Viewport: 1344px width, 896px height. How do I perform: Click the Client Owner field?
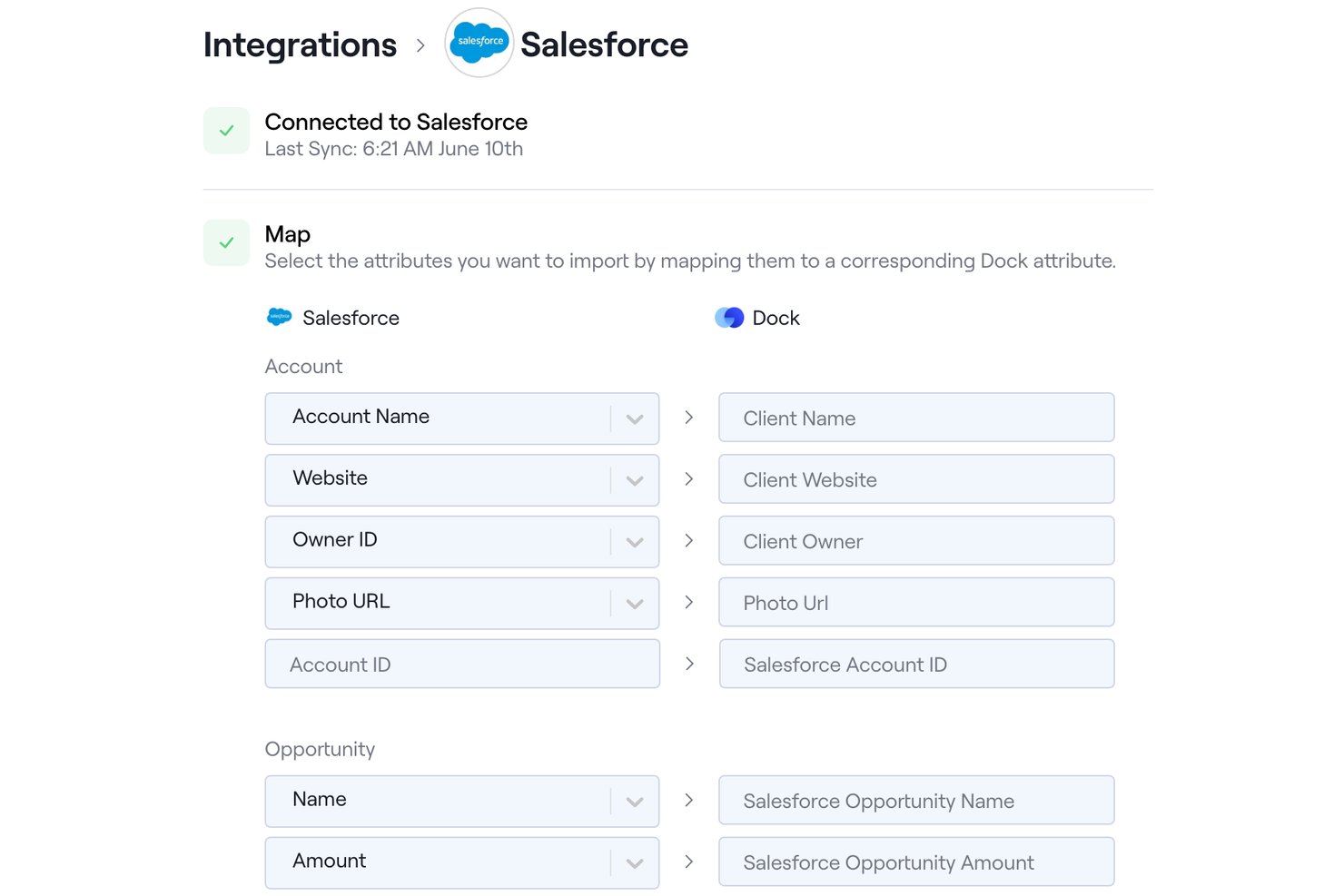click(916, 541)
